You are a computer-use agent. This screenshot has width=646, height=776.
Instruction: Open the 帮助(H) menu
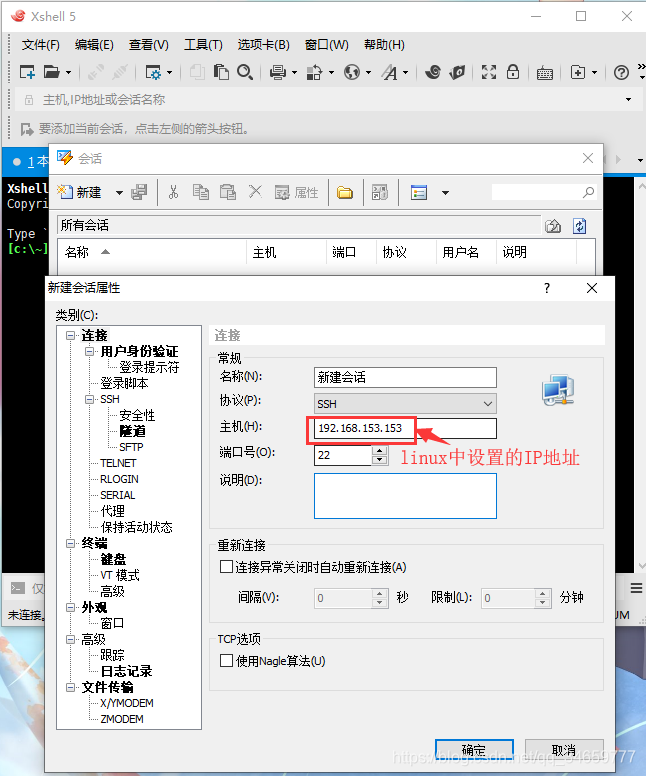(384, 45)
